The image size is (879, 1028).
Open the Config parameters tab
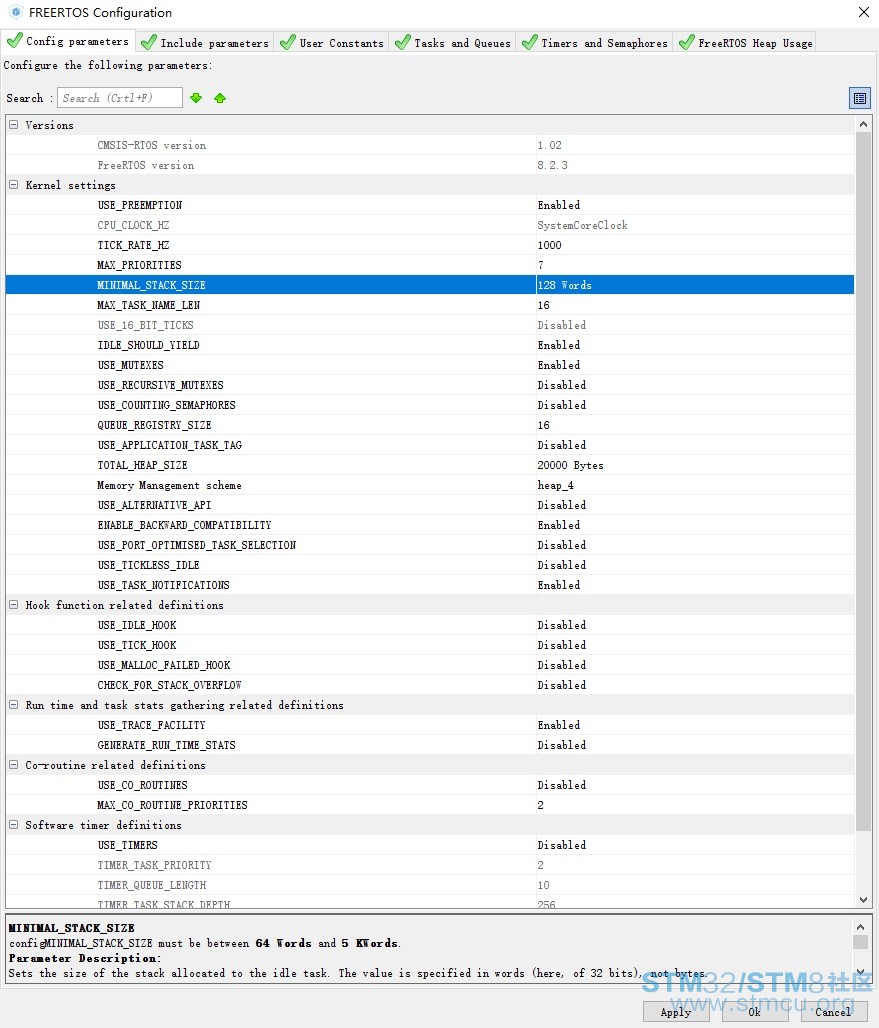coord(68,41)
